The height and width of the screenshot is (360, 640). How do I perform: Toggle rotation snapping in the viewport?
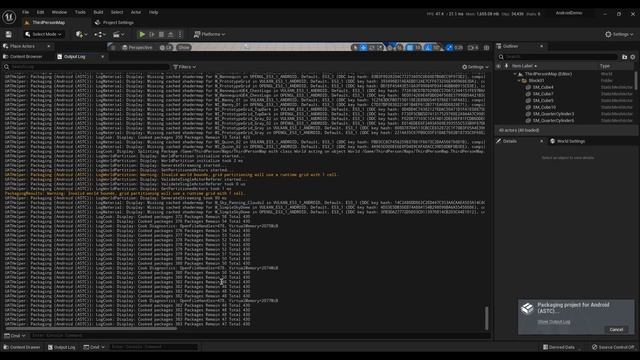(428, 47)
